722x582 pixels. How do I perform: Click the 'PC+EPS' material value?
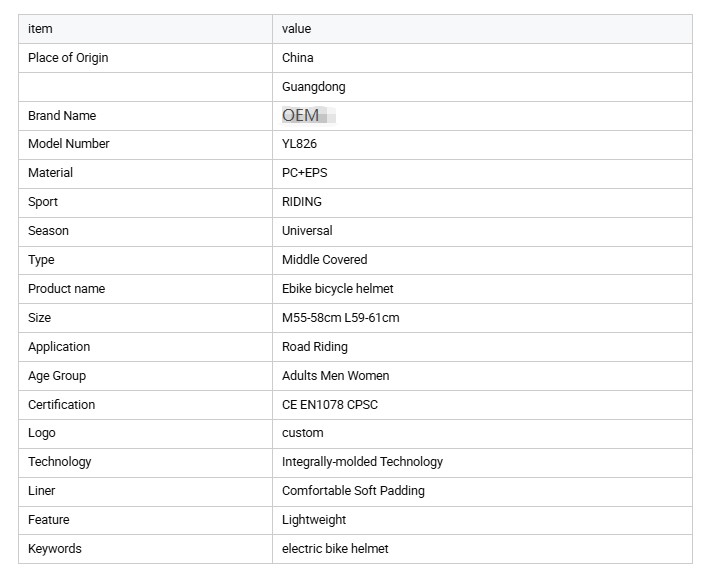[x=304, y=173]
